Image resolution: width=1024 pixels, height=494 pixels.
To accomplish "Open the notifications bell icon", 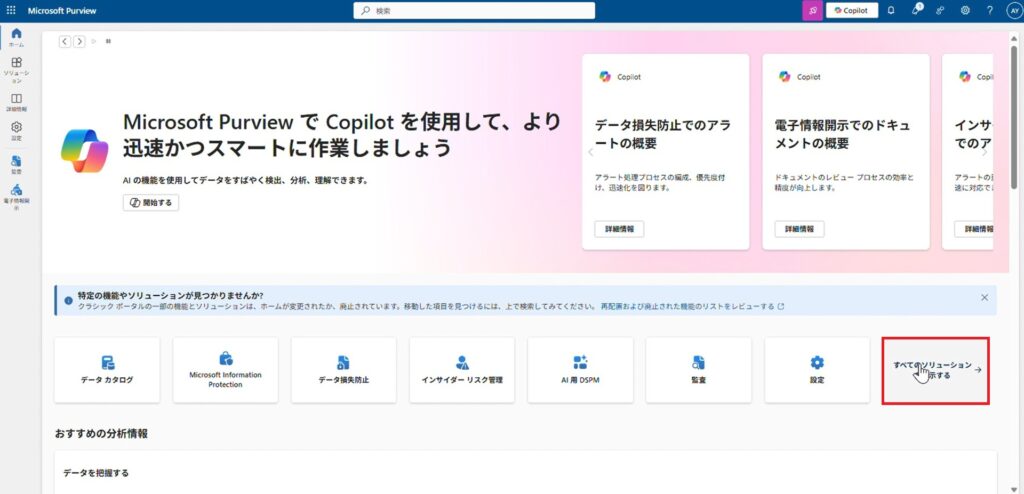I will [891, 10].
